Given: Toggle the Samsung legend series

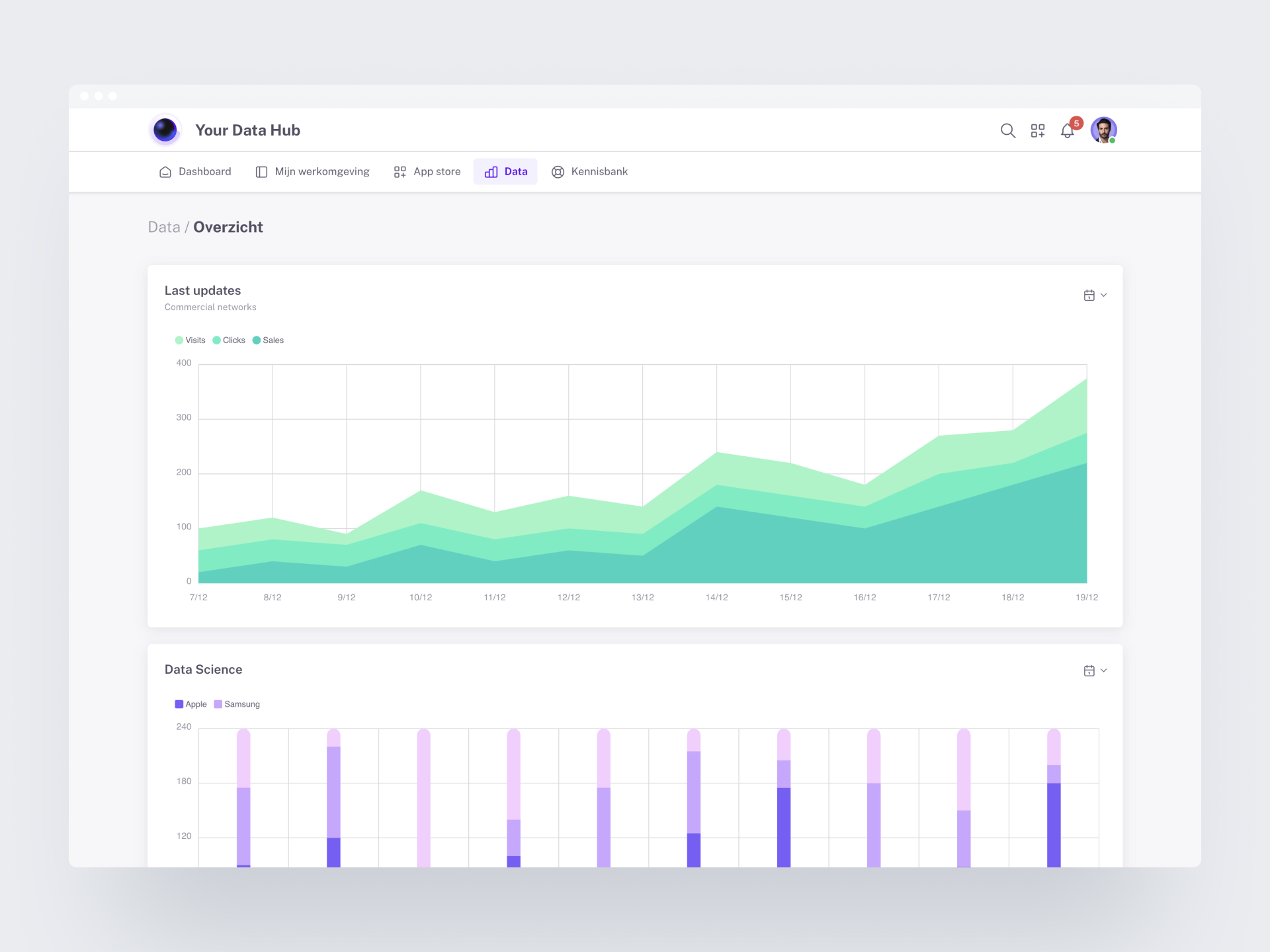Looking at the screenshot, I should [x=237, y=704].
